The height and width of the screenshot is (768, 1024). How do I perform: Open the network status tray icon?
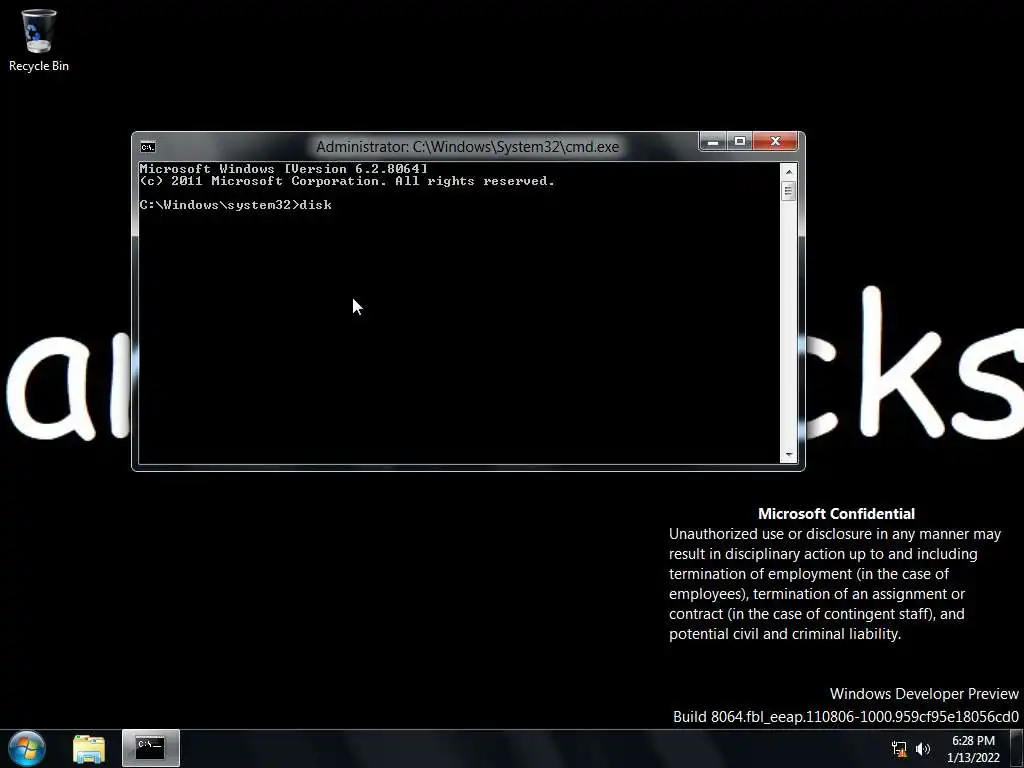(899, 749)
